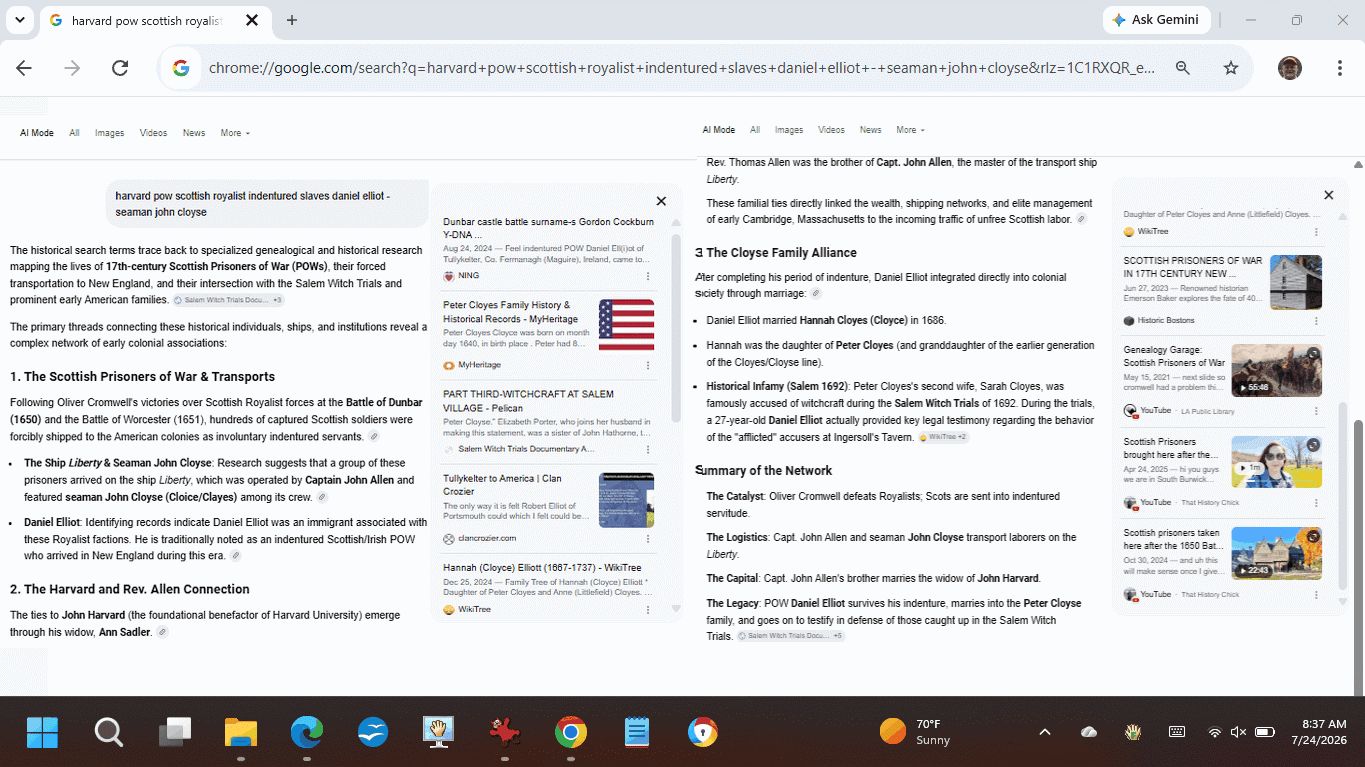Click the address bar URL field
The height and width of the screenshot is (767, 1365).
point(680,68)
